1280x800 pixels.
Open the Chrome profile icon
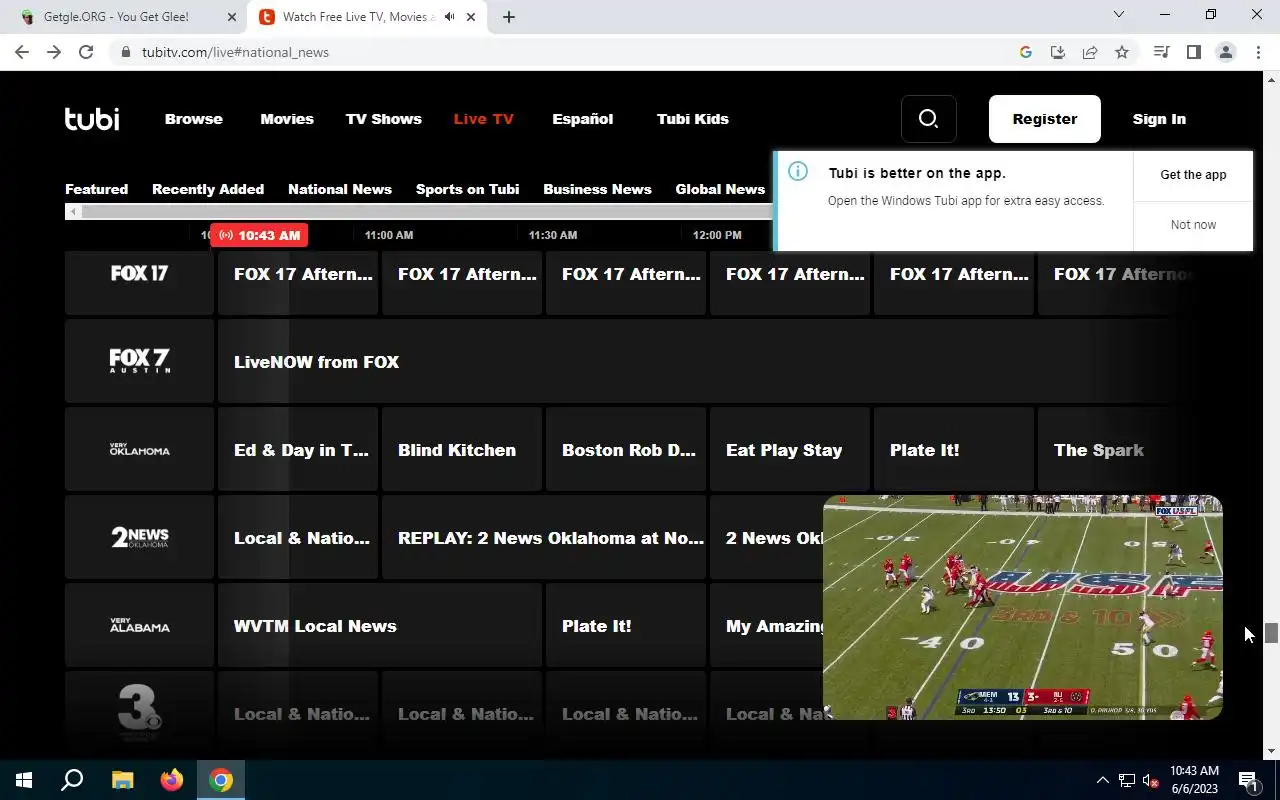(1226, 52)
